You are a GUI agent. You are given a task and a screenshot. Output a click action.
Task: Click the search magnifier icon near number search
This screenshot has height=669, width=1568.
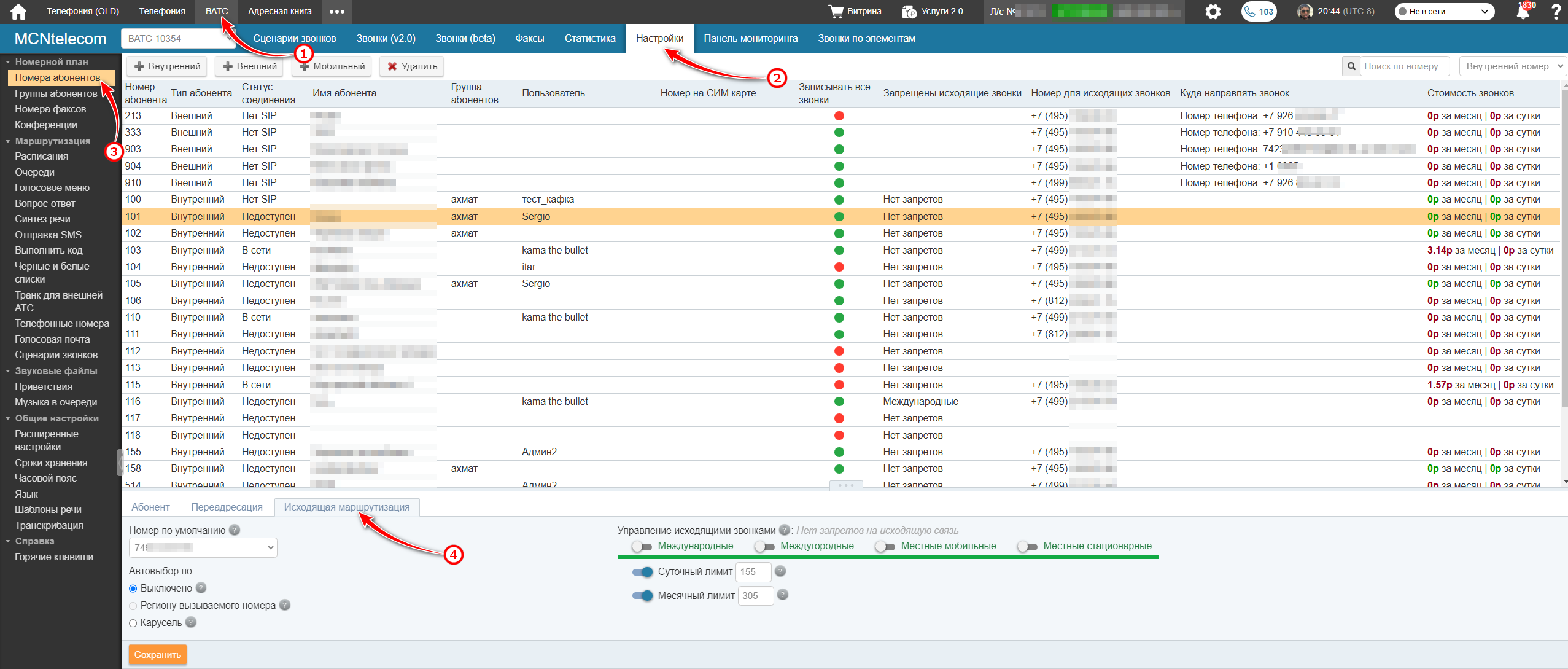1351,66
